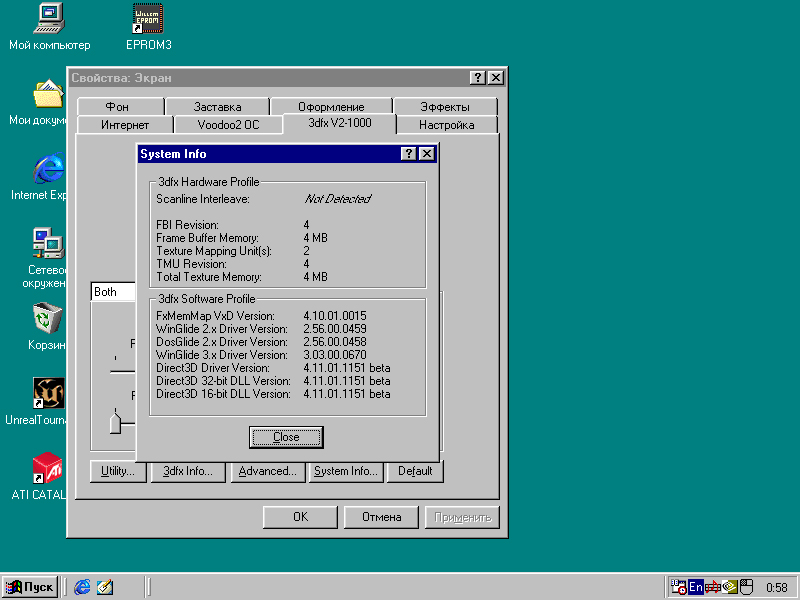Select the 3dfx V2-1000 tab

(340, 123)
